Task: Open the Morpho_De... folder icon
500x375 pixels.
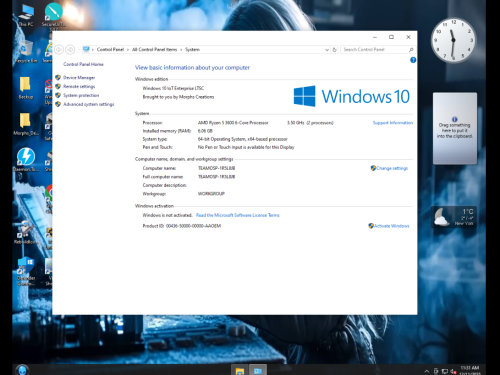Action: [x=26, y=124]
